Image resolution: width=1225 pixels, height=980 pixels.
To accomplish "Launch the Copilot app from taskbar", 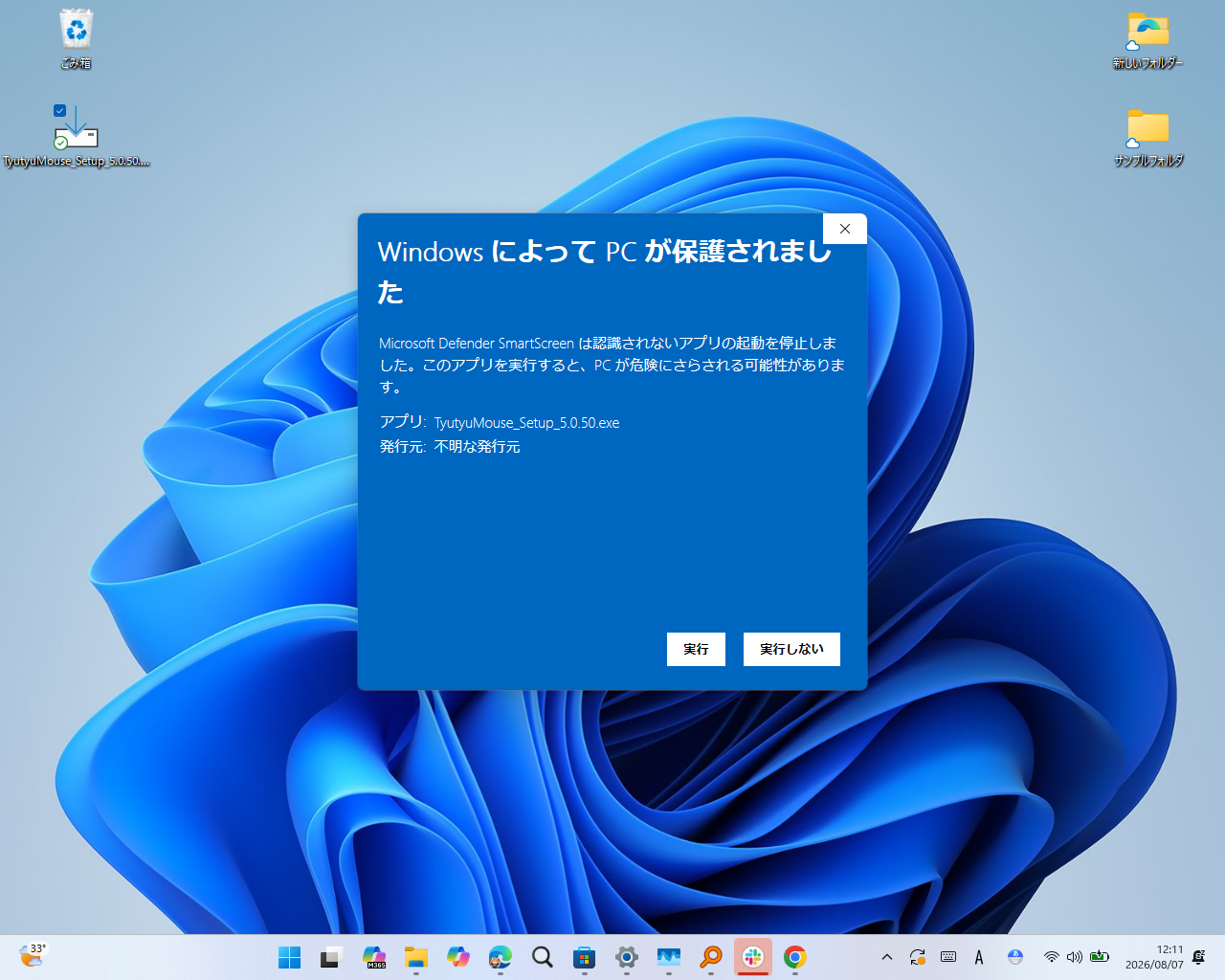I will [457, 957].
